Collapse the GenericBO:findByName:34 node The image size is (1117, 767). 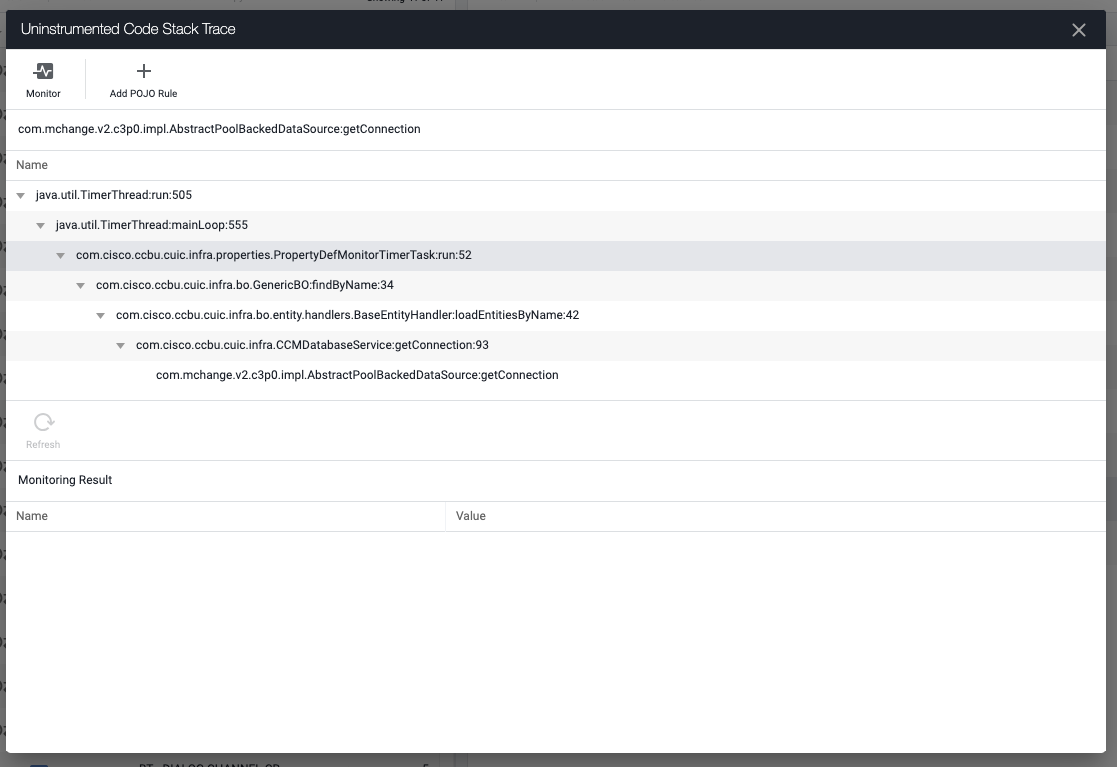[80, 286]
